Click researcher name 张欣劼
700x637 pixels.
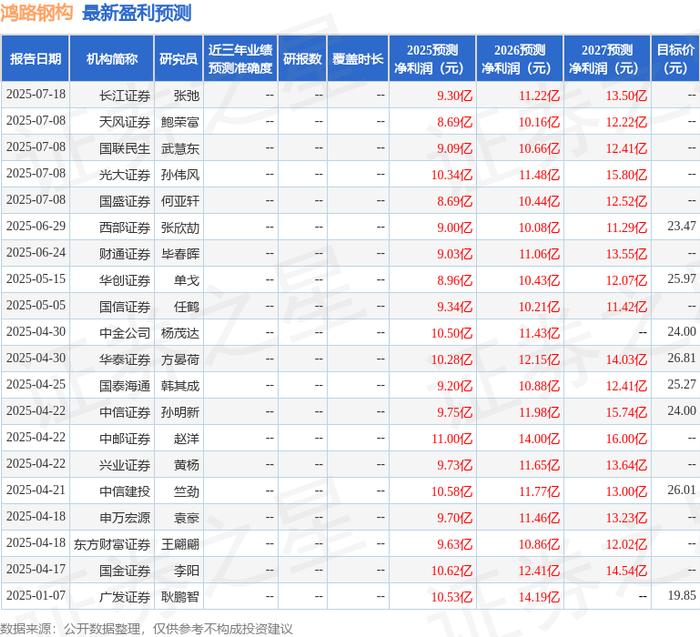180,228
